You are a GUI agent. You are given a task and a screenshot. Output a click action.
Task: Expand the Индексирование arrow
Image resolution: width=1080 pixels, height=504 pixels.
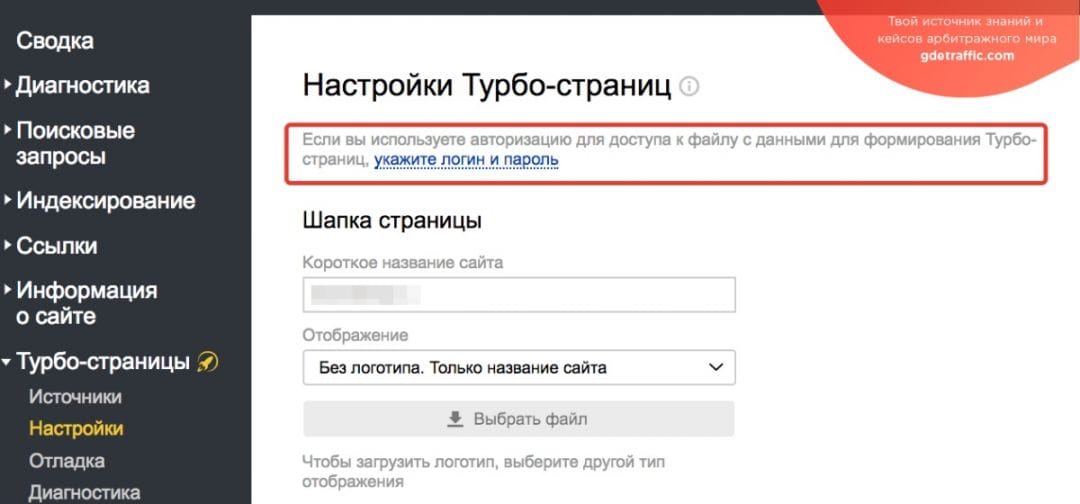(x=7, y=200)
